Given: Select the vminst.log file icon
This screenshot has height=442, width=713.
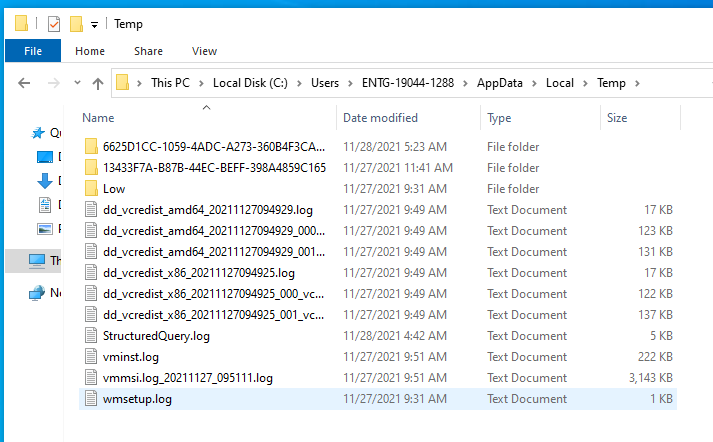Looking at the screenshot, I should pyautogui.click(x=91, y=357).
